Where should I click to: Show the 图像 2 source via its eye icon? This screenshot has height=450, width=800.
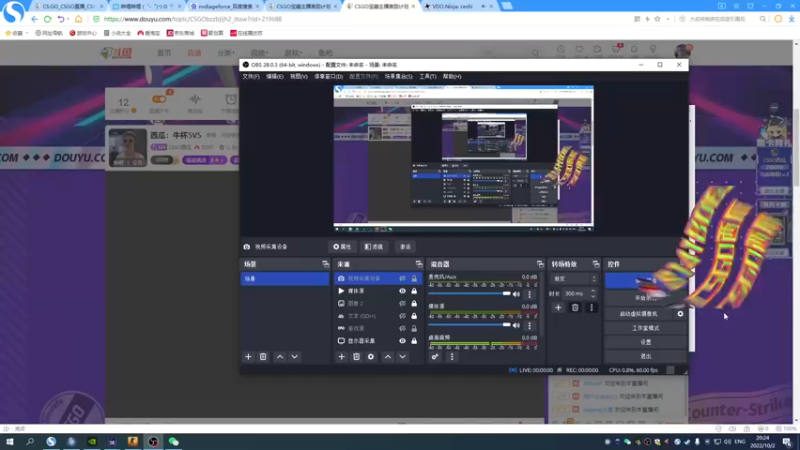pyautogui.click(x=403, y=304)
